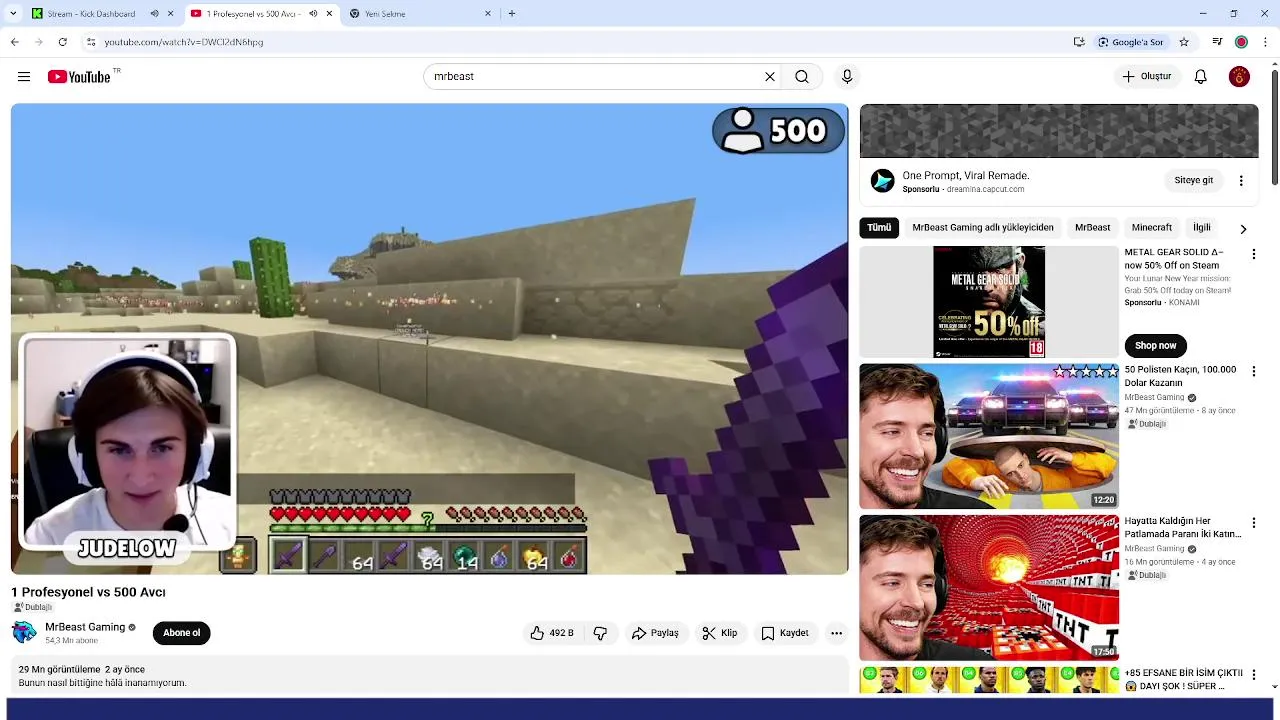
Task: Select the İlgili filter chip
Action: click(1202, 228)
